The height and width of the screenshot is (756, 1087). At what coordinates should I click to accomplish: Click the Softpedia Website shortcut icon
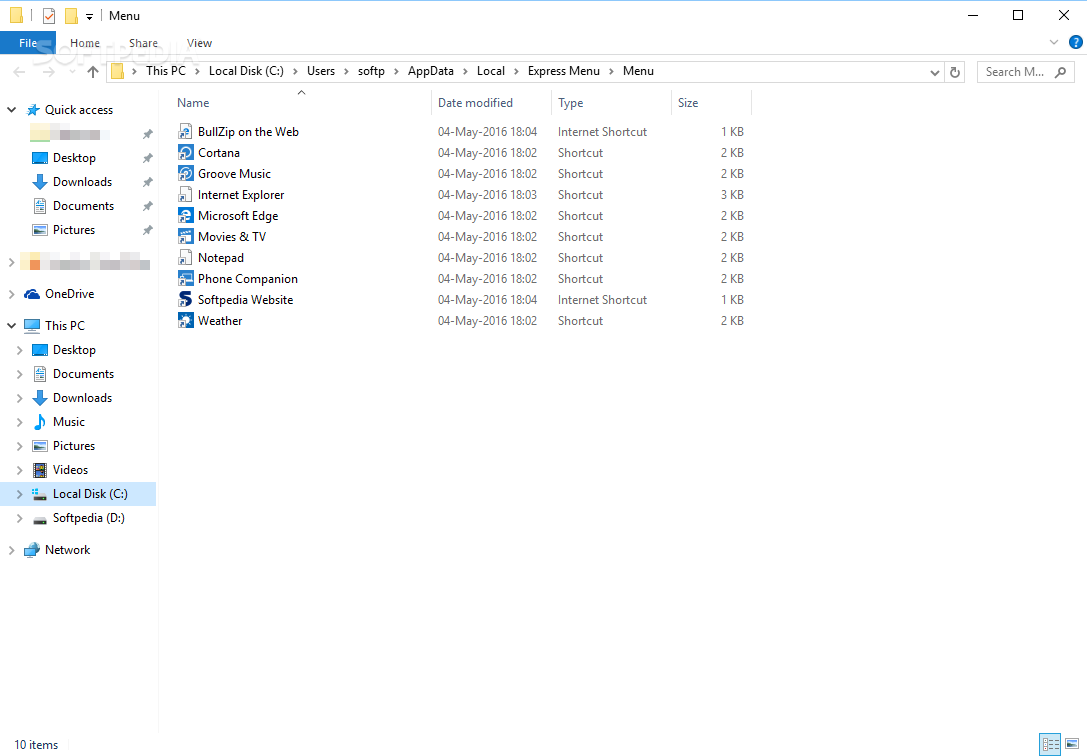pyautogui.click(x=185, y=300)
